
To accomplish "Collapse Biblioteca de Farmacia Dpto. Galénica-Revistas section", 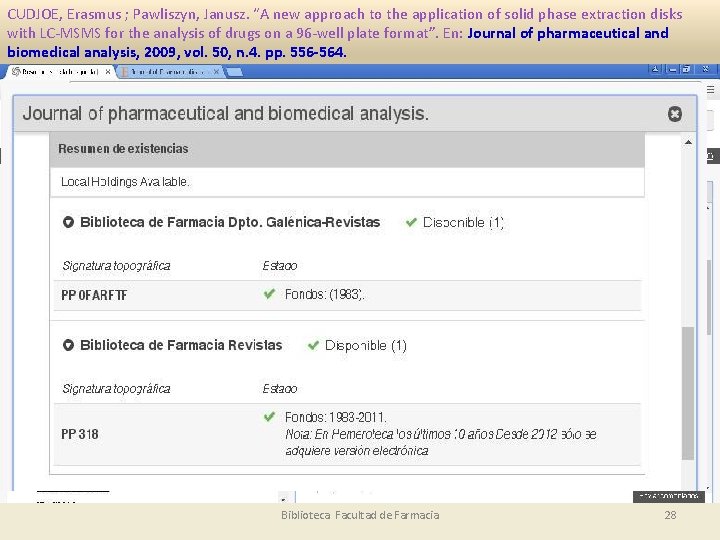I will [x=68, y=222].
